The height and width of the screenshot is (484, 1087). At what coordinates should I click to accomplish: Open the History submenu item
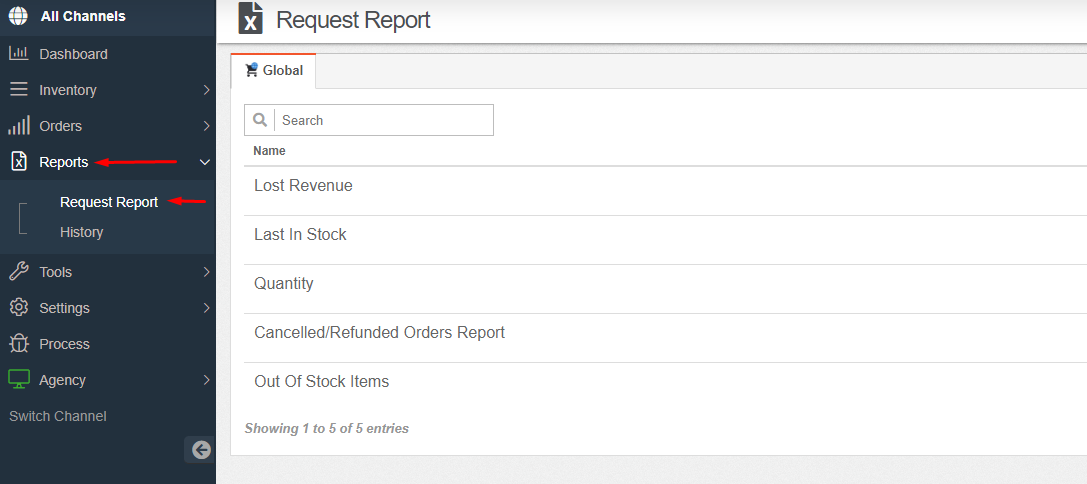click(82, 232)
